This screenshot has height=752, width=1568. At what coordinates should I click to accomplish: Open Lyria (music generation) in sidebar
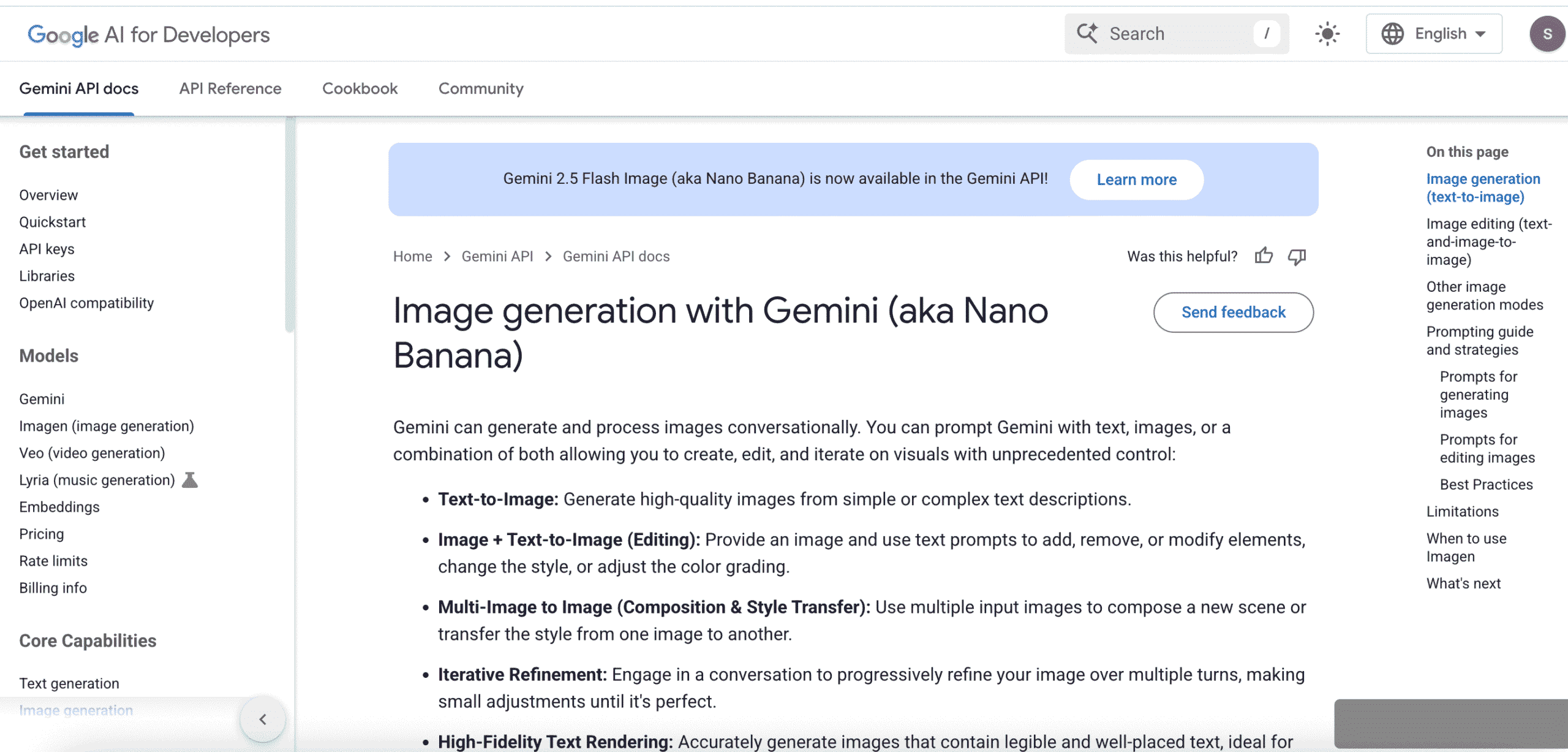click(97, 480)
